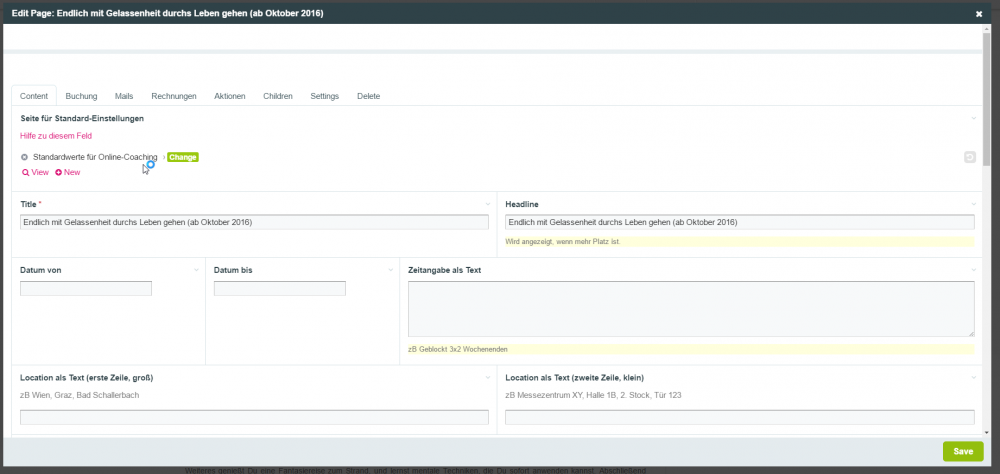
Task: Open the Children tab
Action: [x=278, y=96]
